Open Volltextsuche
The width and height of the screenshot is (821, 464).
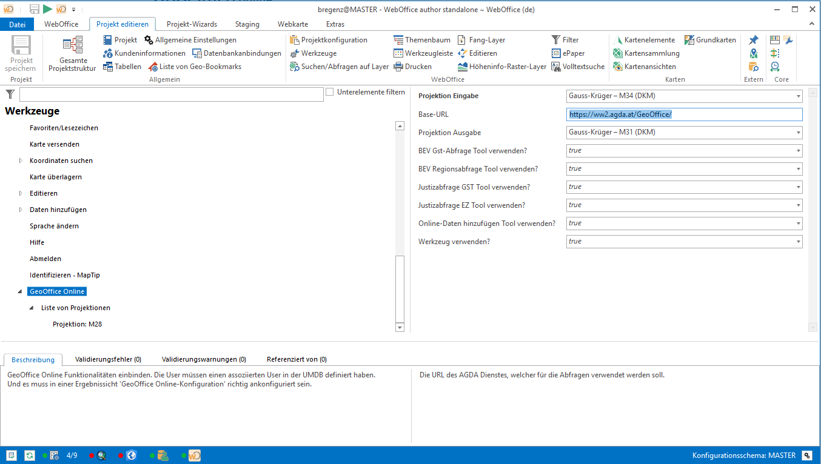coord(578,67)
